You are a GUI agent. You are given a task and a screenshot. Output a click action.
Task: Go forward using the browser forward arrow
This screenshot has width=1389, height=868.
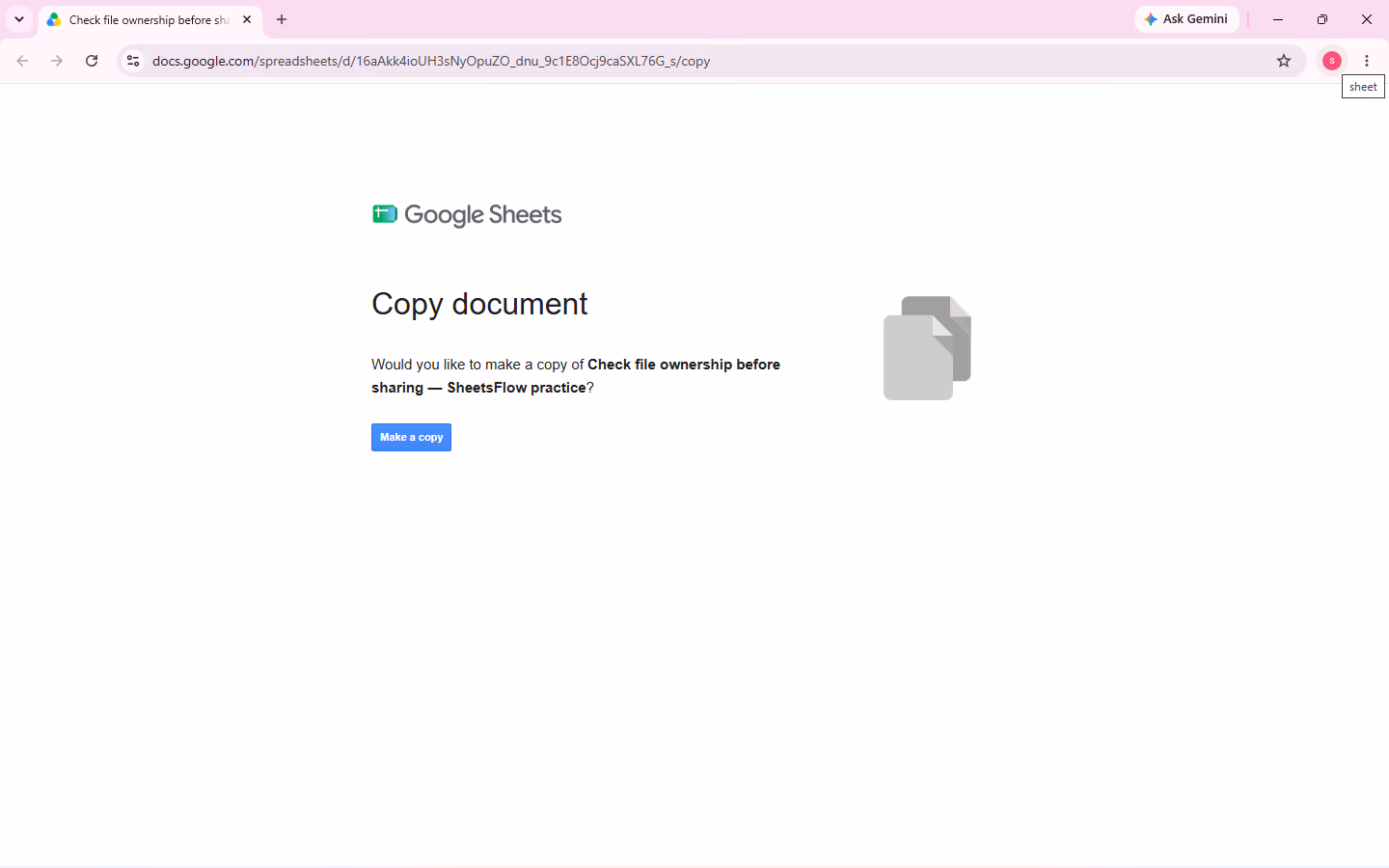tap(57, 61)
